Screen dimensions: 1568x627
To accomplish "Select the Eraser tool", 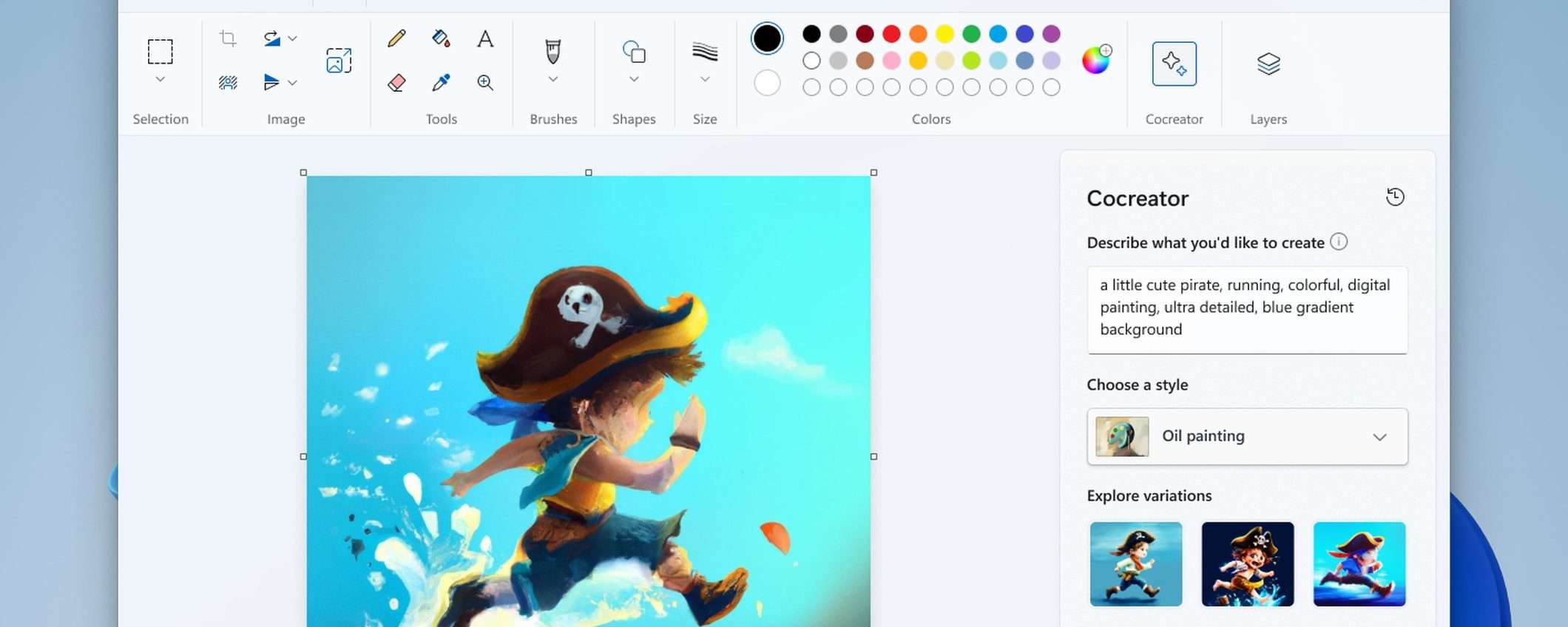I will click(x=396, y=82).
